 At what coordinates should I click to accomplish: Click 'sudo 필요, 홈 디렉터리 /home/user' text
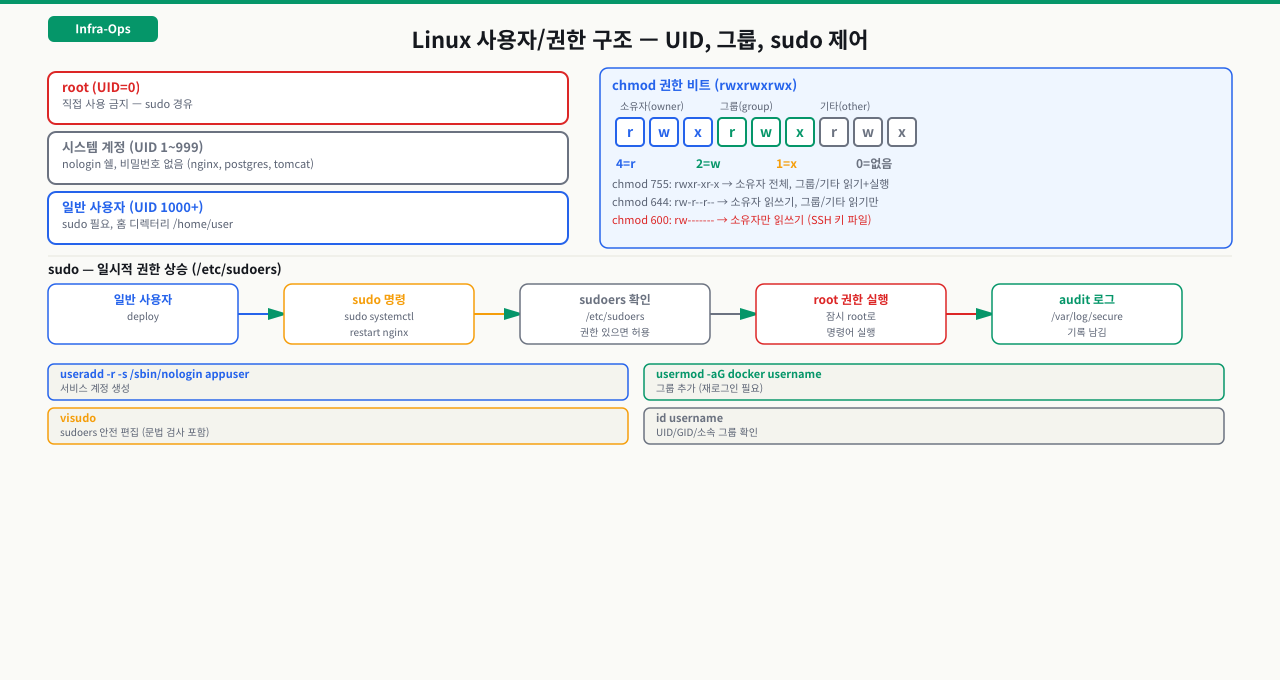(147, 224)
